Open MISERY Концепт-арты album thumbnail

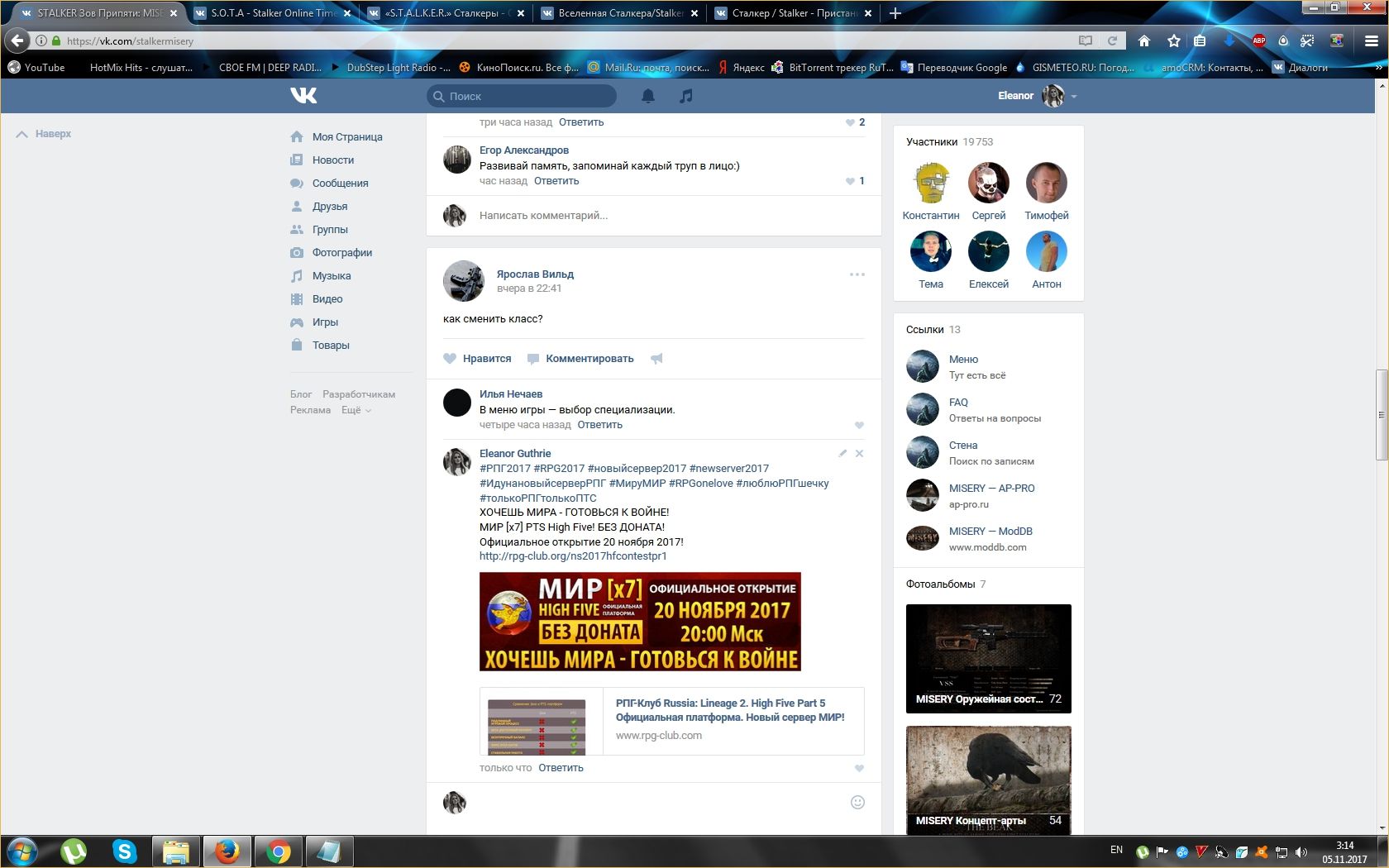[989, 780]
